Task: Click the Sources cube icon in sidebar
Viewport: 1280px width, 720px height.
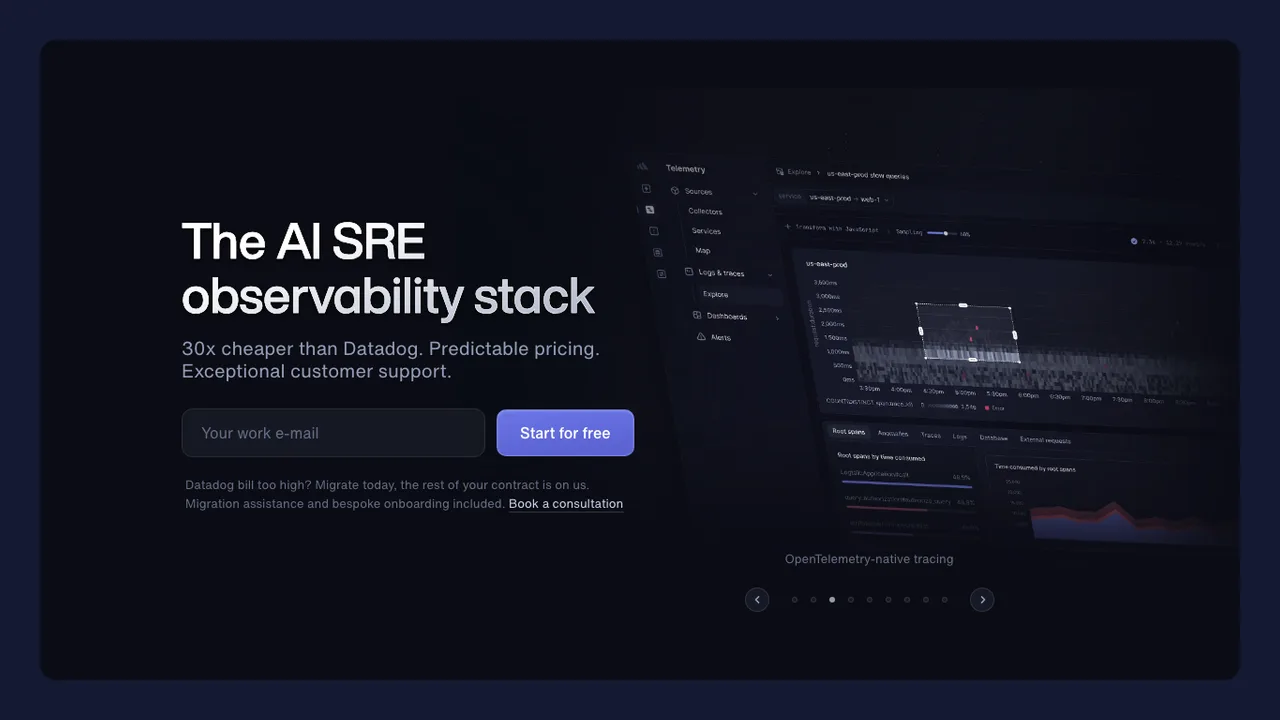Action: point(675,191)
